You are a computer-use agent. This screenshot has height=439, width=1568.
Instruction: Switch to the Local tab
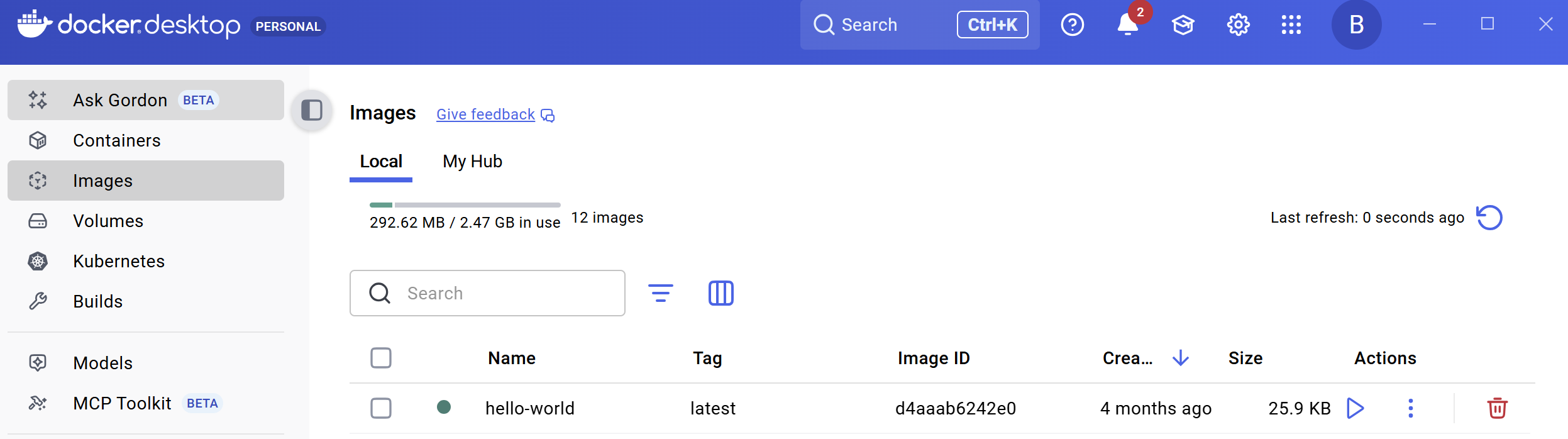click(381, 162)
